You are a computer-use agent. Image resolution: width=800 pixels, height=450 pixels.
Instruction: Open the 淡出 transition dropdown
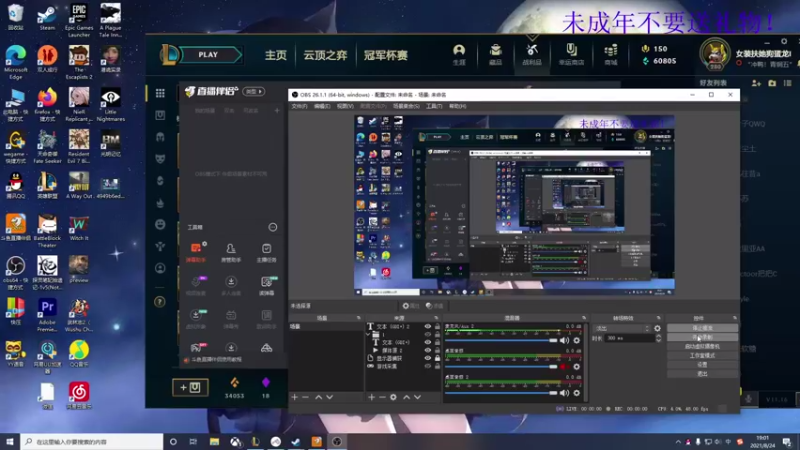pyautogui.click(x=622, y=329)
